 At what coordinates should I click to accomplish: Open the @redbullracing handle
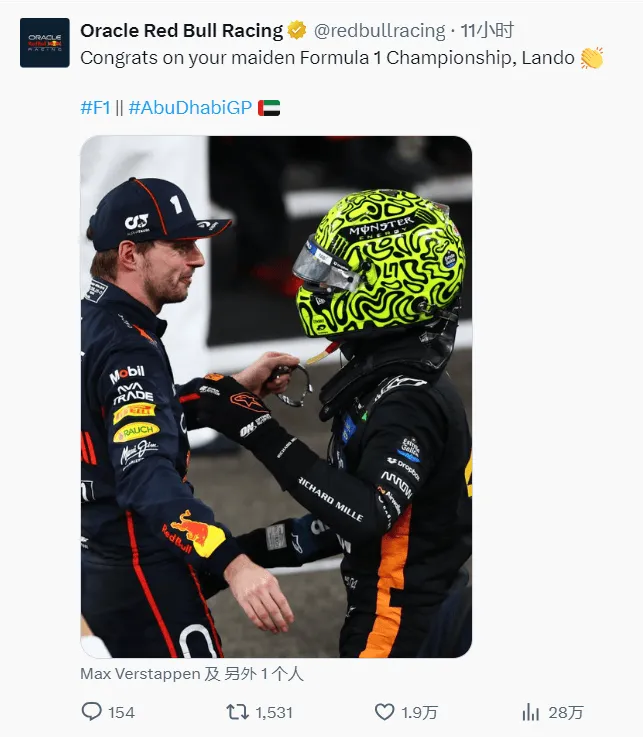[379, 31]
